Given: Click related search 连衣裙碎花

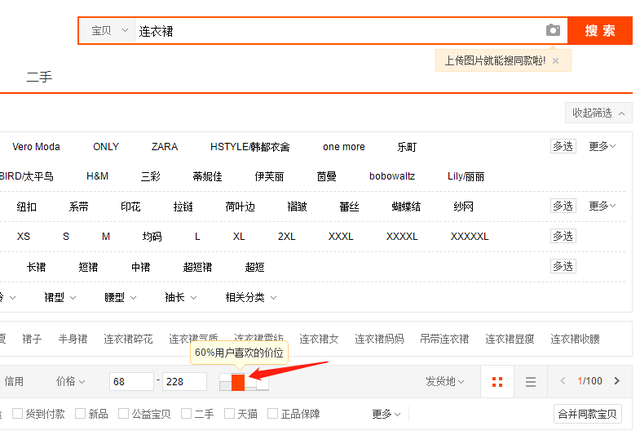Looking at the screenshot, I should tap(128, 339).
